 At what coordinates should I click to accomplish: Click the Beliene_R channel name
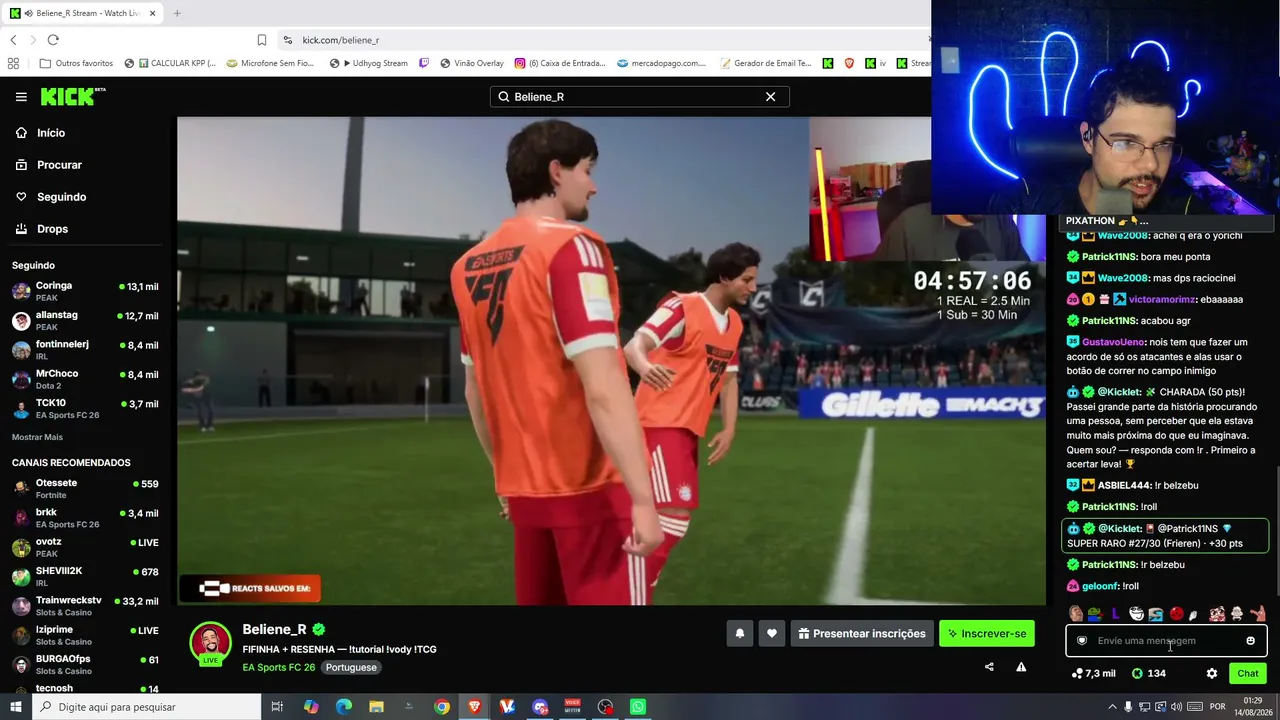tap(274, 630)
